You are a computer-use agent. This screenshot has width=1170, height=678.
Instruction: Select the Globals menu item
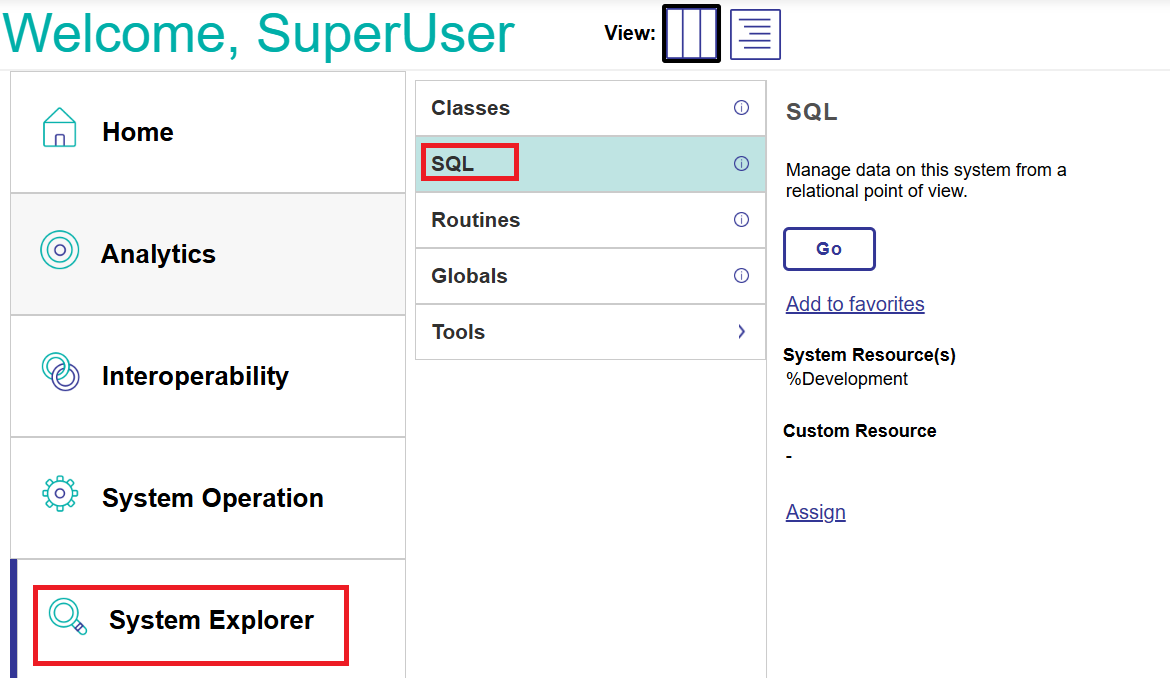click(470, 276)
